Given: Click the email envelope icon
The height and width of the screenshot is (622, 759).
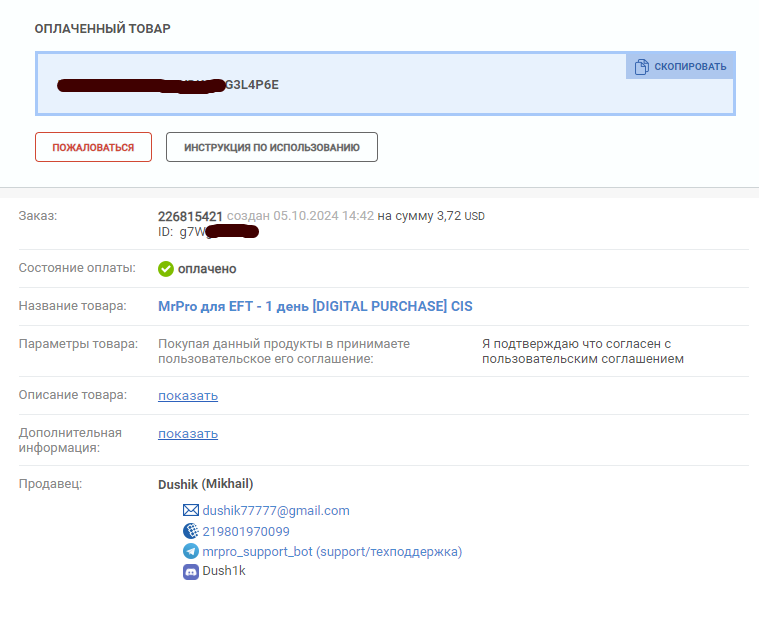Looking at the screenshot, I should point(191,510).
